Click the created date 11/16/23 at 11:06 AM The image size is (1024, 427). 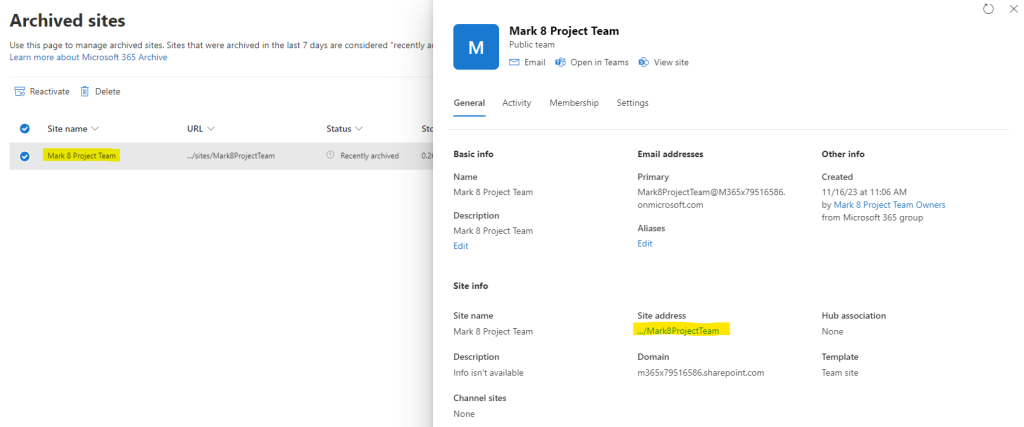coord(863,192)
